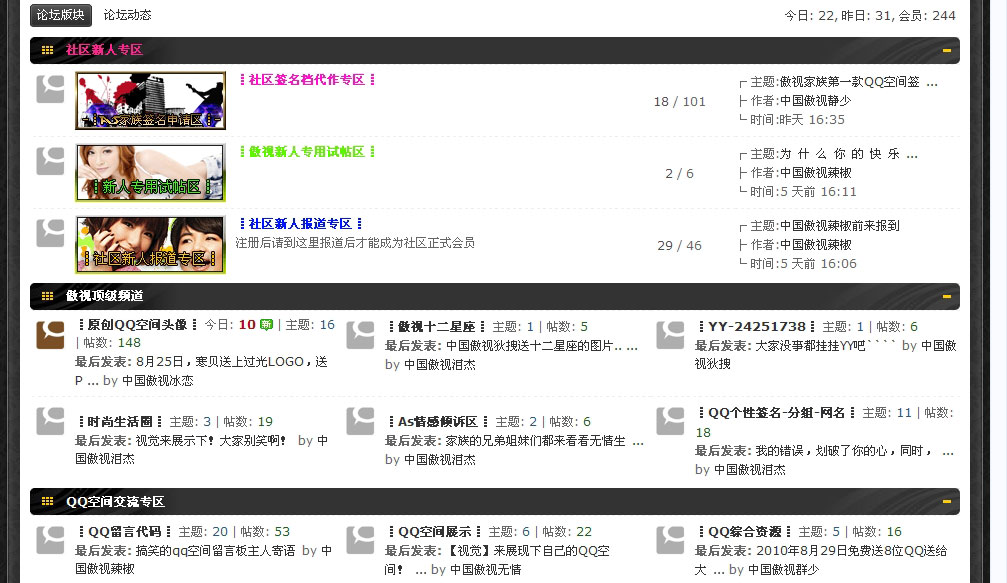Open the QQ空间展示 forum
This screenshot has height=583, width=1007.
click(x=435, y=532)
